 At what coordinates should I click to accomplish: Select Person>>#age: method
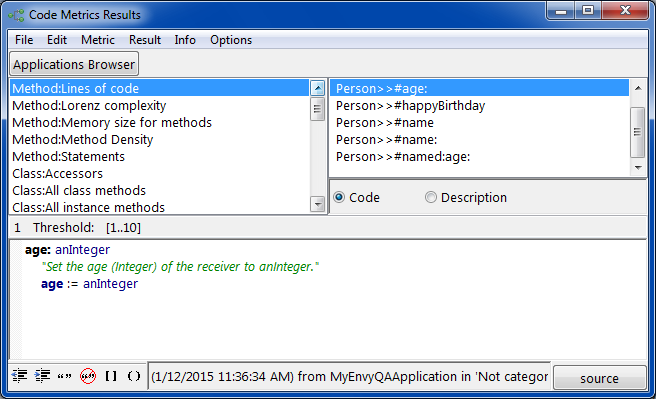479,88
